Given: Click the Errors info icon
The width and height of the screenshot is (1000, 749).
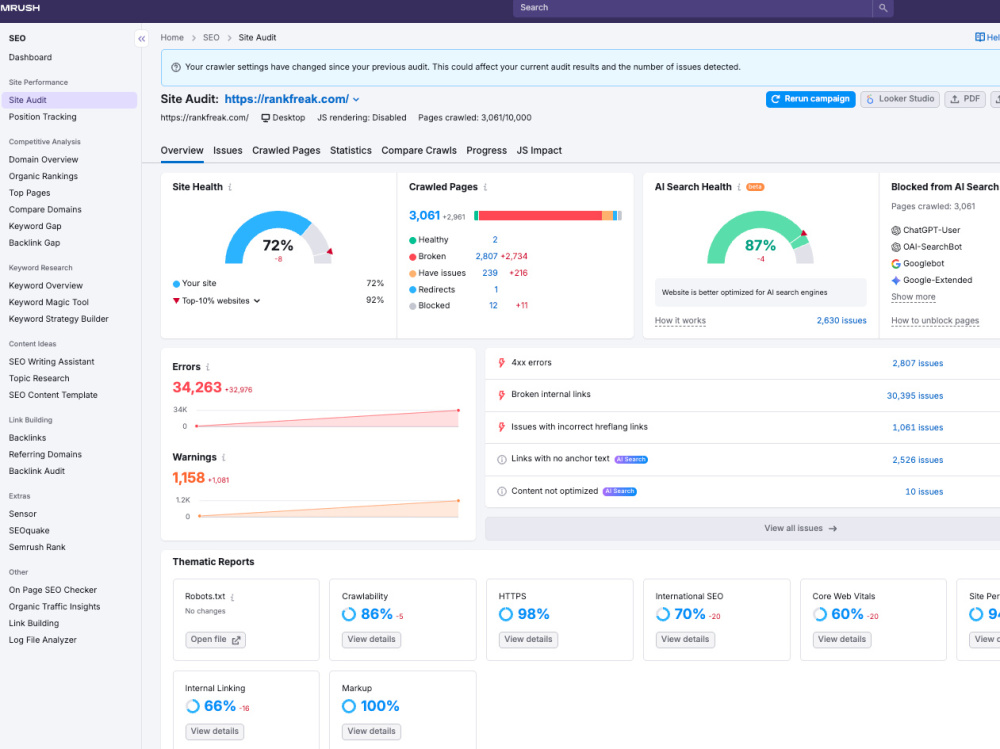Looking at the screenshot, I should coord(207,367).
